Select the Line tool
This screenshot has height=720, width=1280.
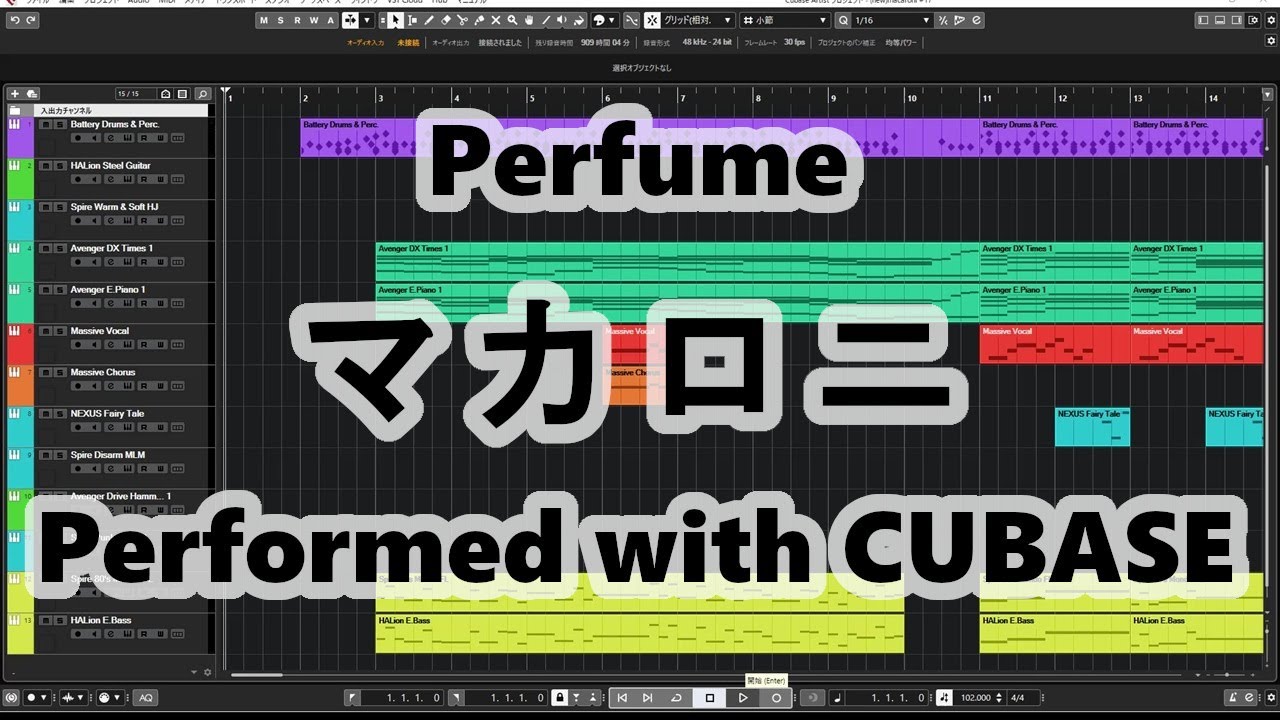(x=546, y=20)
